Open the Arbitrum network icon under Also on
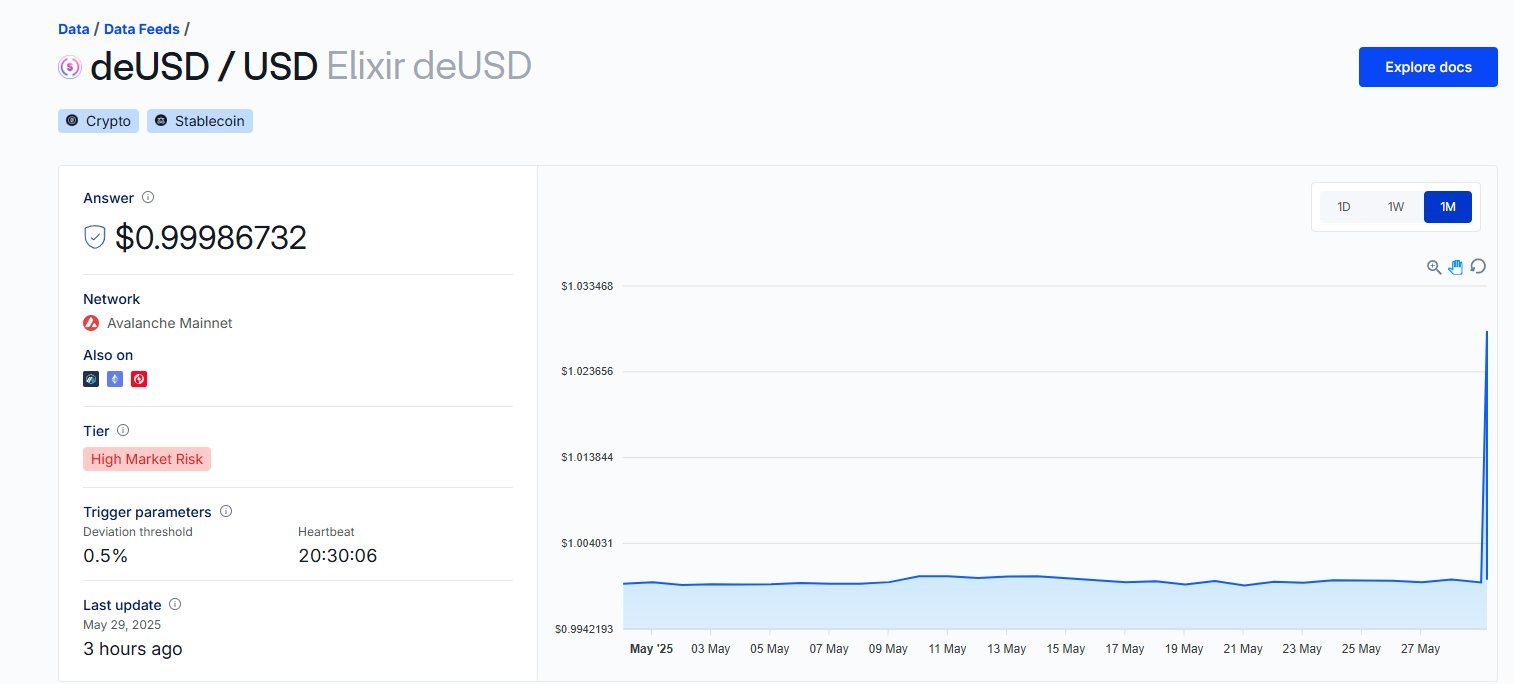The image size is (1514, 684). (91, 379)
